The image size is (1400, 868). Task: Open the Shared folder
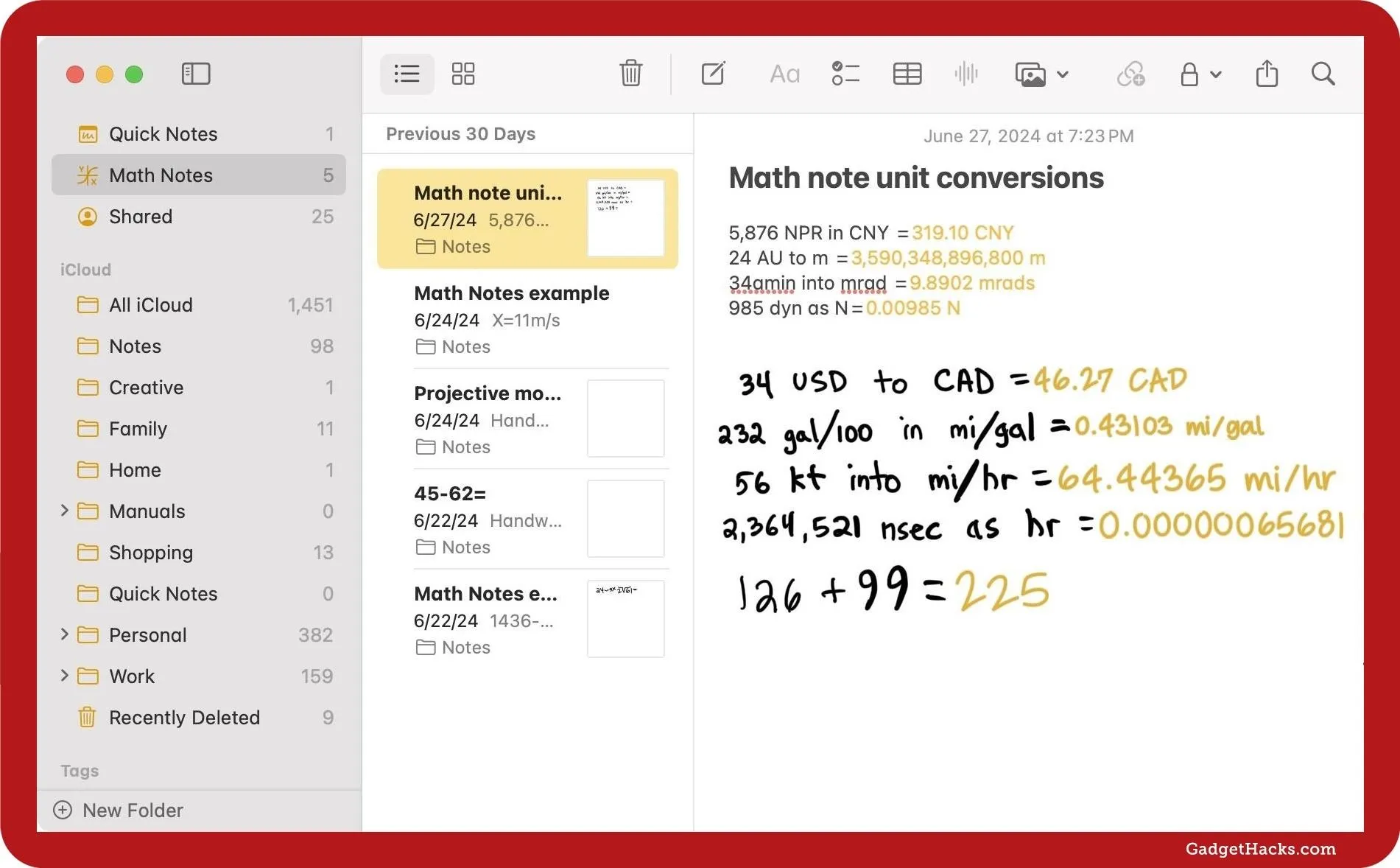(x=199, y=217)
